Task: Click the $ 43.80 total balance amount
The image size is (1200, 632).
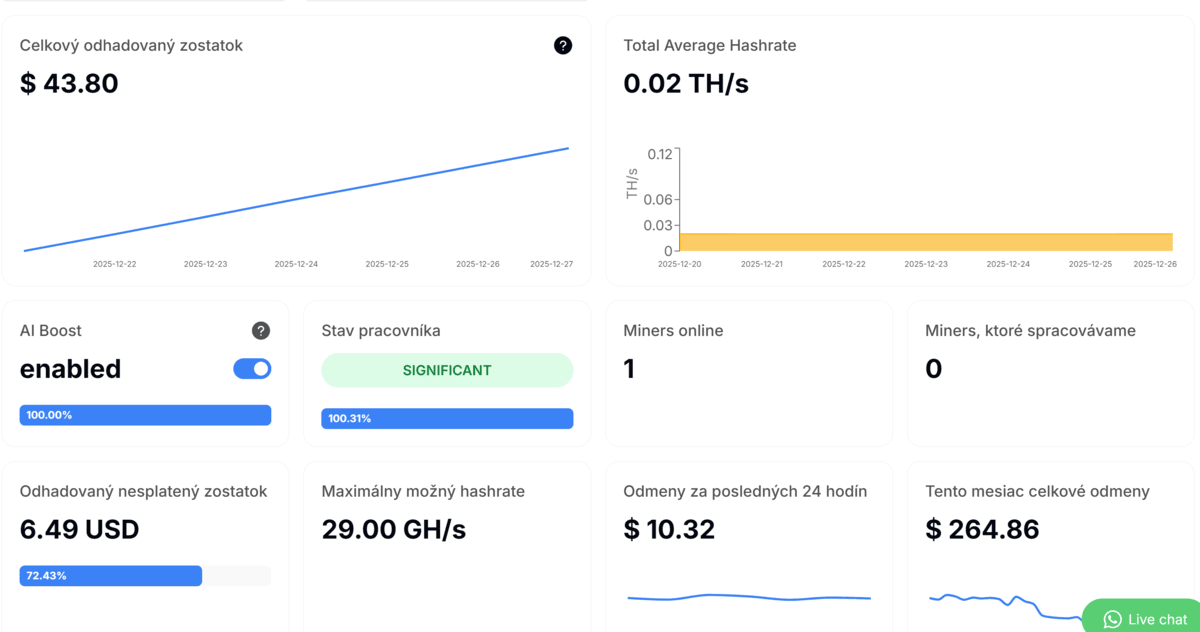Action: point(69,83)
